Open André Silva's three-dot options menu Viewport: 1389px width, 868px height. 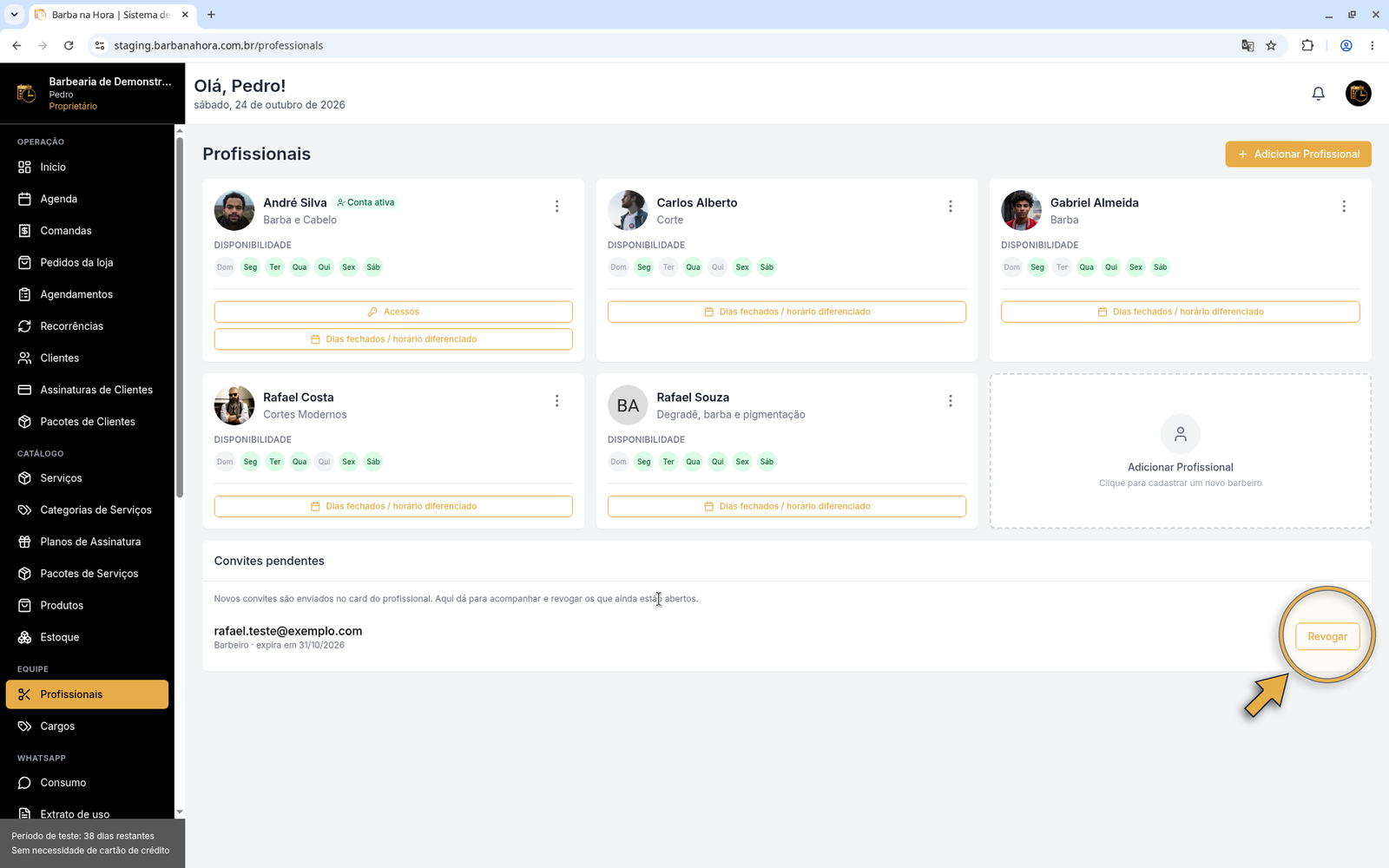pos(557,207)
